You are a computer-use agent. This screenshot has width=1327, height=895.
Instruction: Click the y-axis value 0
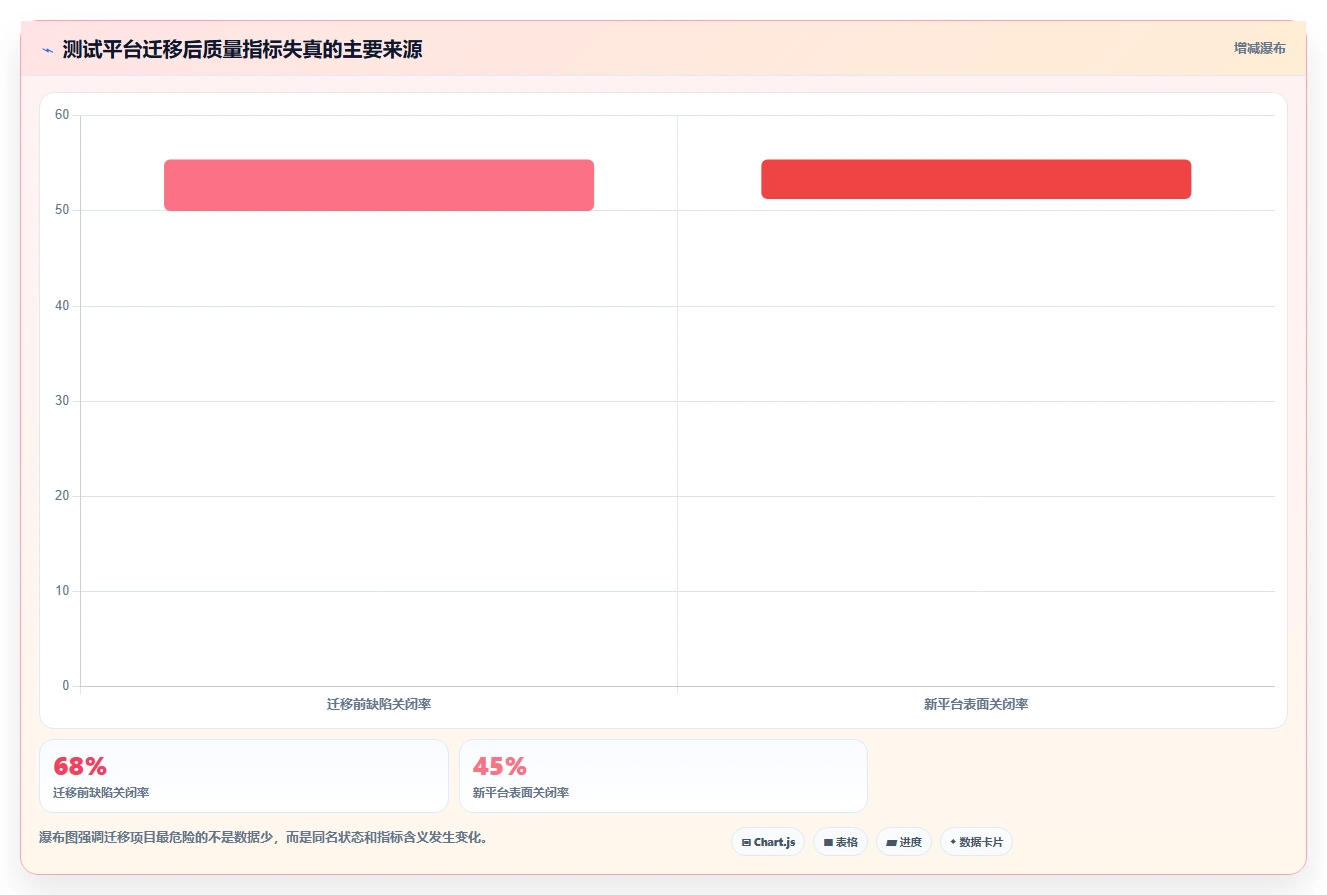[66, 685]
